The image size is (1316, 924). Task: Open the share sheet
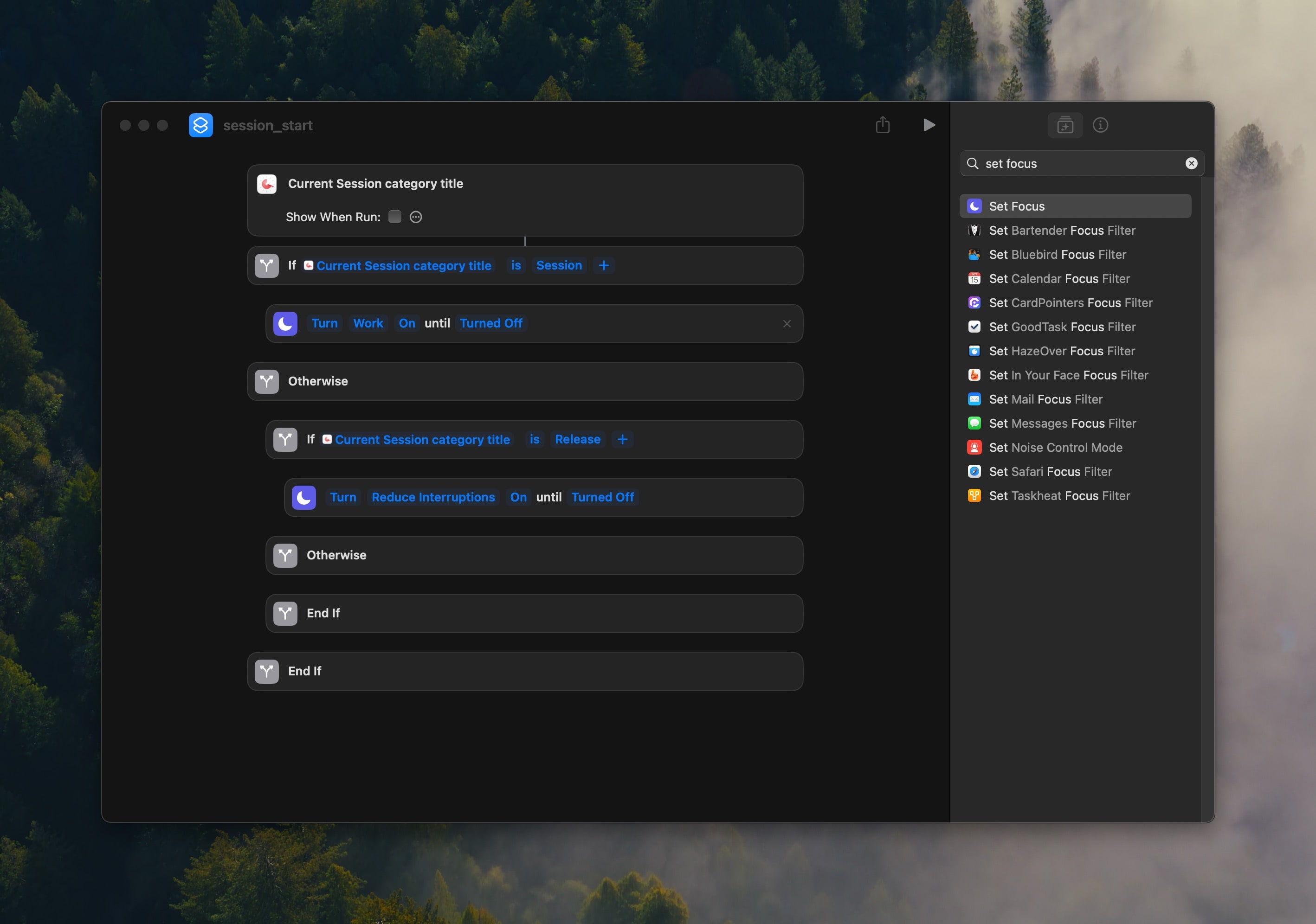(883, 125)
